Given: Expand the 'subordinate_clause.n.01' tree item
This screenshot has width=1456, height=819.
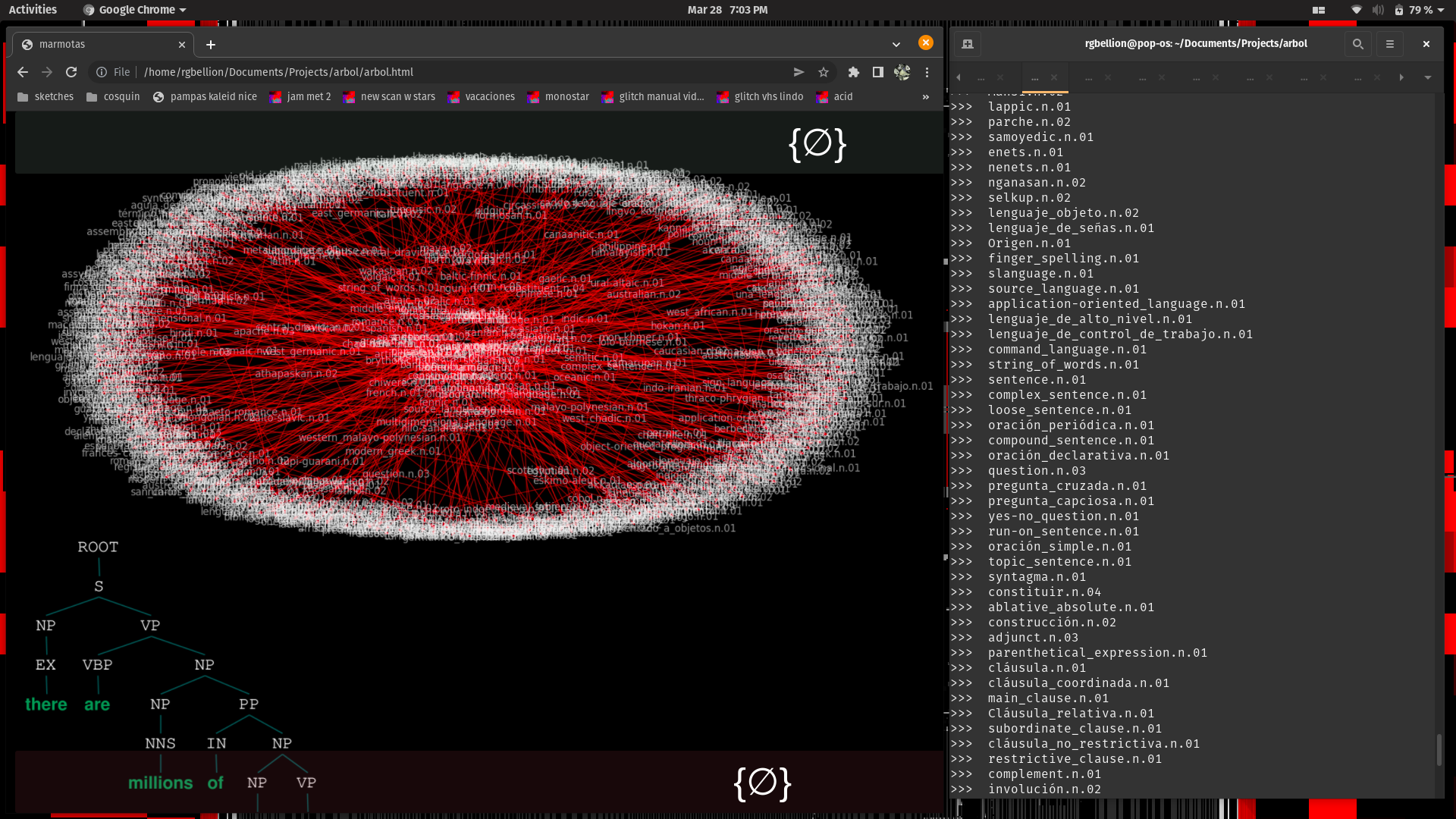Looking at the screenshot, I should 1074,728.
